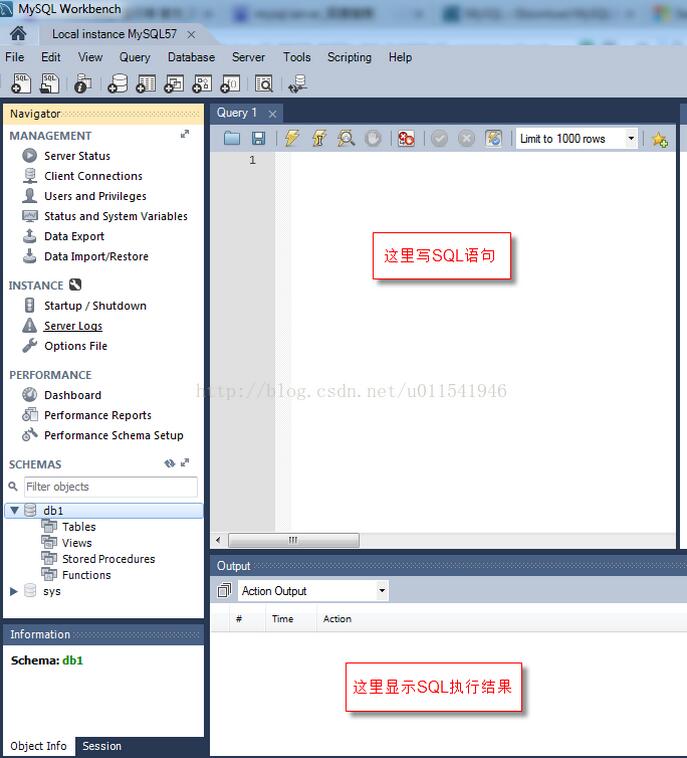Click the reconnect to DBMS toolbar icon
This screenshot has height=758, width=687.
pyautogui.click(x=297, y=85)
